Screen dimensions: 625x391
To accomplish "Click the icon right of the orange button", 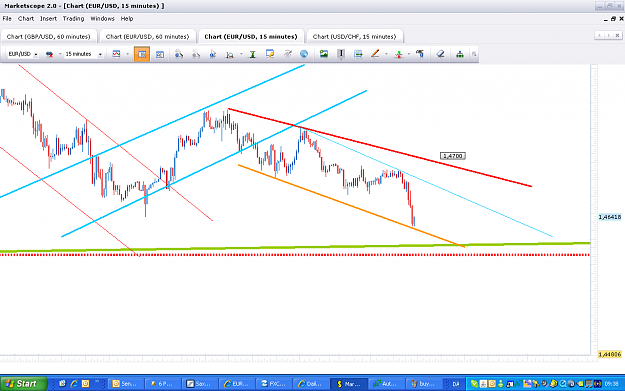I will click(160, 54).
